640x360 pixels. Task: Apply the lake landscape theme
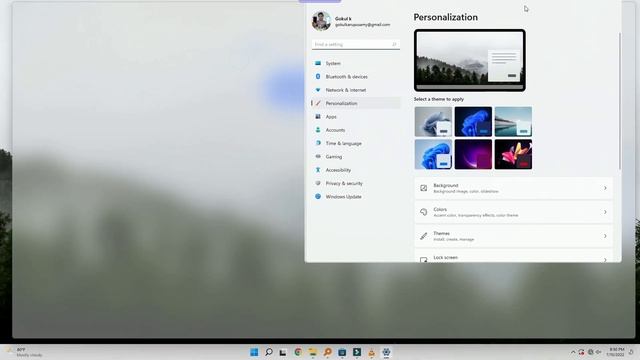click(513, 122)
